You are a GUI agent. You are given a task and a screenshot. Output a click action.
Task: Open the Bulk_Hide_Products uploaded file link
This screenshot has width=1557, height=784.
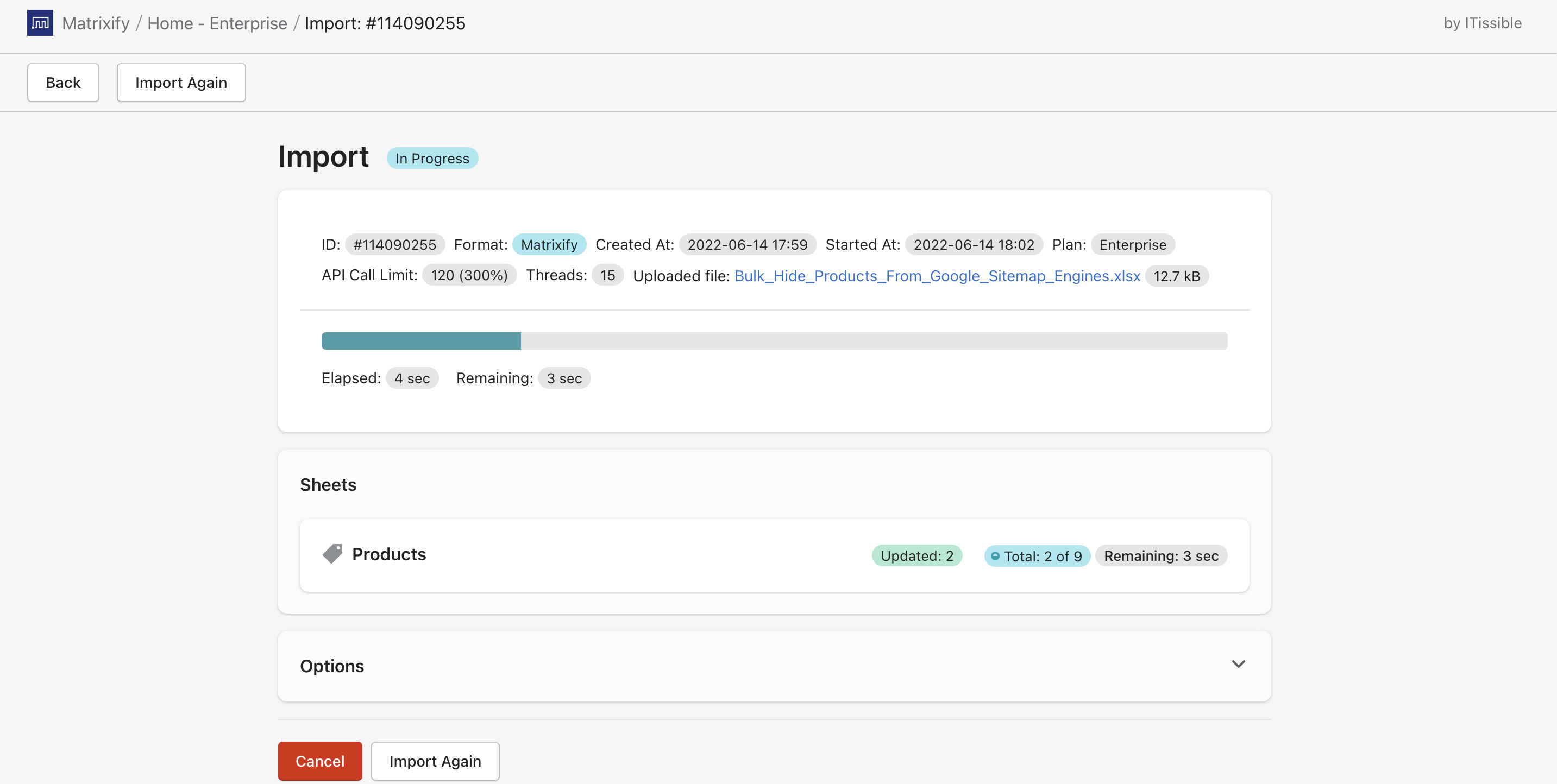pos(937,276)
